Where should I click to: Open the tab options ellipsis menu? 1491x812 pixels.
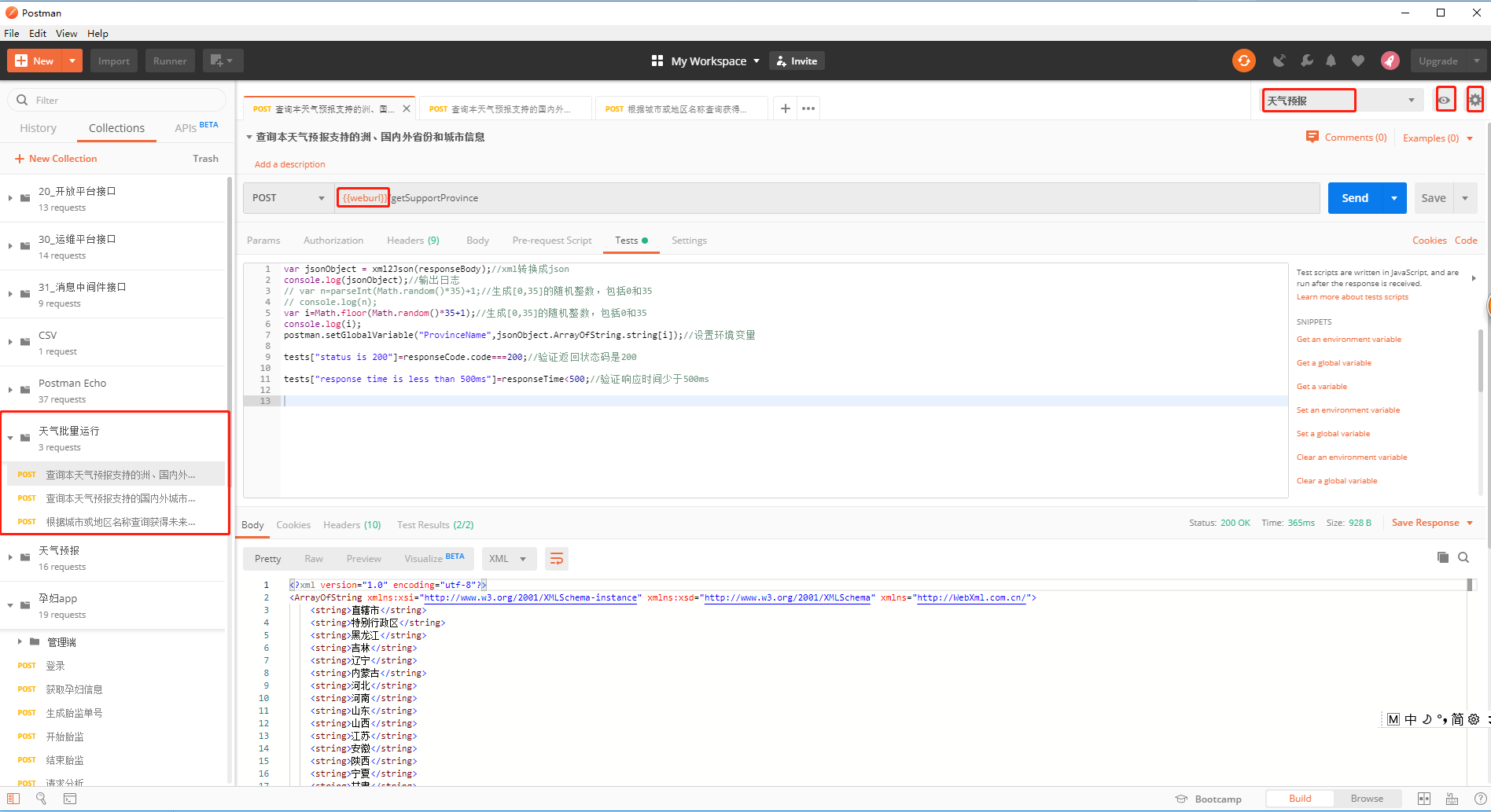click(808, 108)
